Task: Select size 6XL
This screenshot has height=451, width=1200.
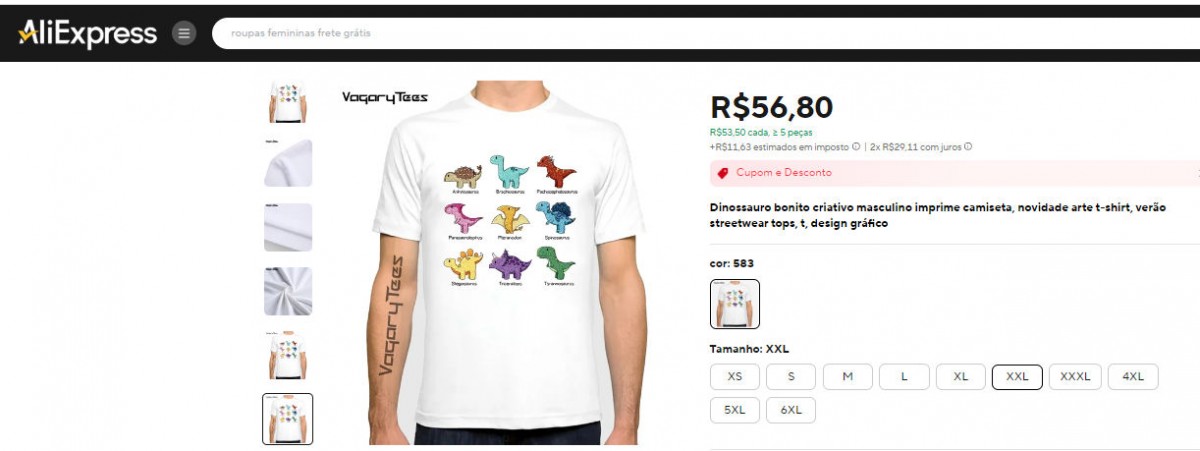Action: click(x=791, y=410)
